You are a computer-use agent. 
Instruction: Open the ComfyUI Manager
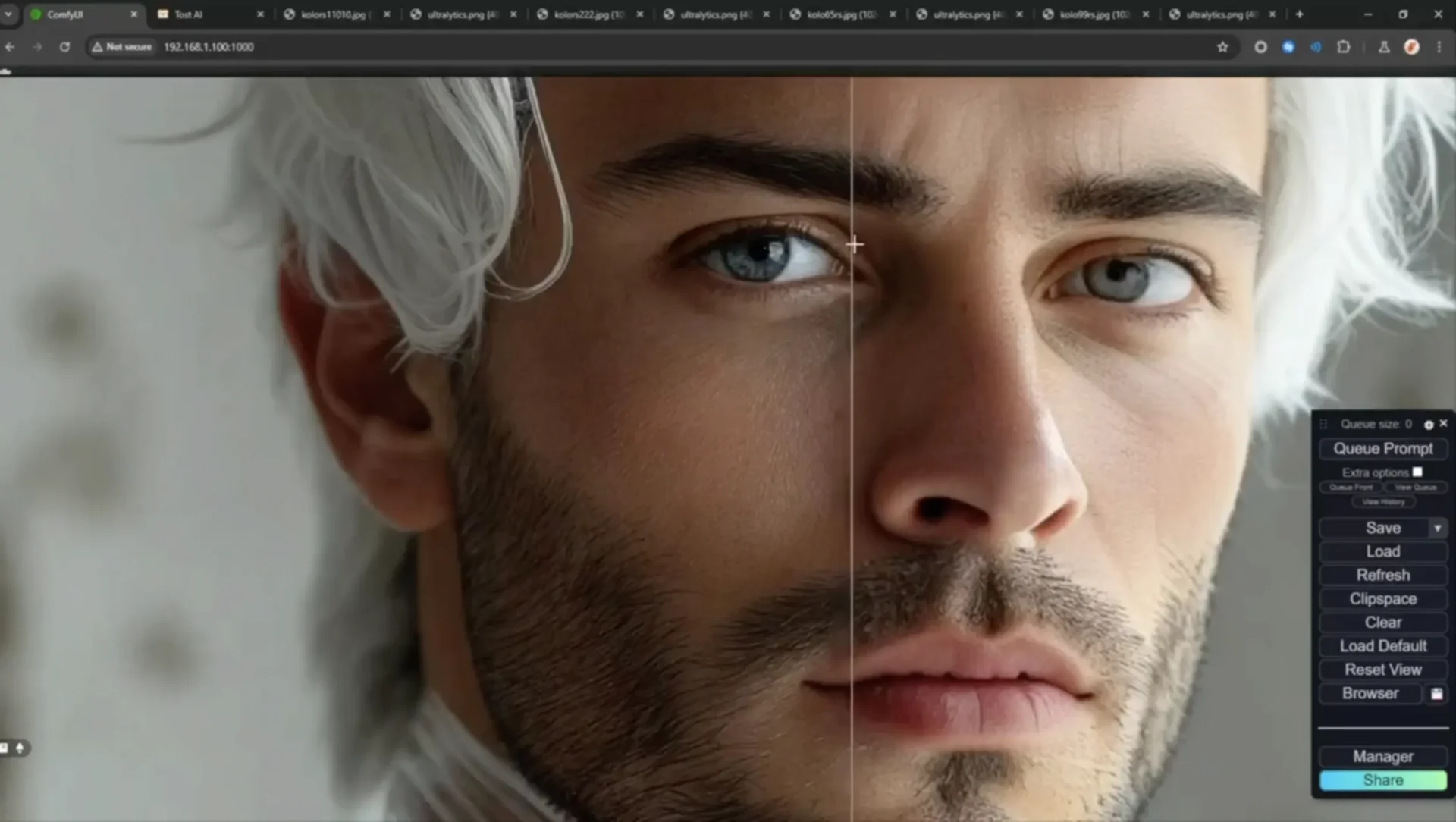coord(1382,756)
